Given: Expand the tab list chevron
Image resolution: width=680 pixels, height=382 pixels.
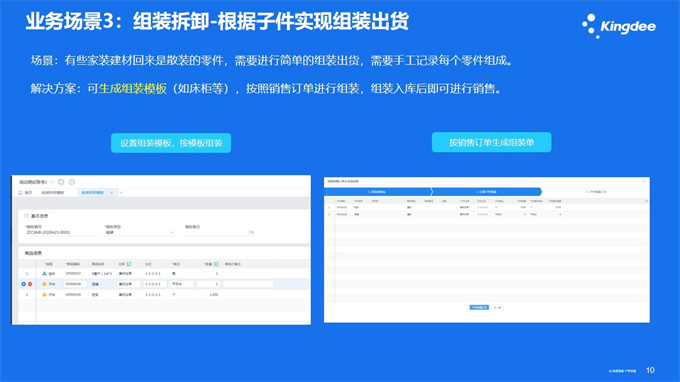Looking at the screenshot, I should [x=121, y=193].
